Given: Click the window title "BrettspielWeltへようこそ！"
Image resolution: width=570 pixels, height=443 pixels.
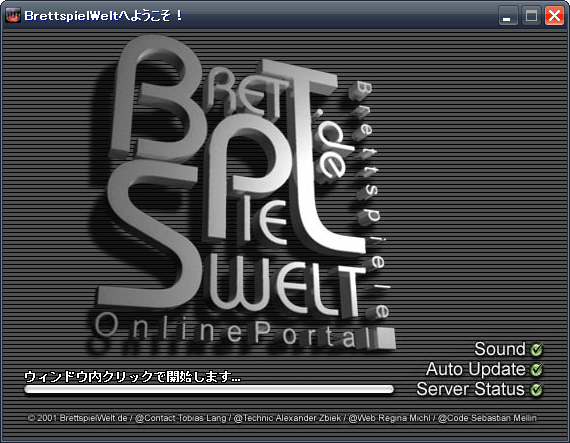Looking at the screenshot, I should [x=104, y=16].
